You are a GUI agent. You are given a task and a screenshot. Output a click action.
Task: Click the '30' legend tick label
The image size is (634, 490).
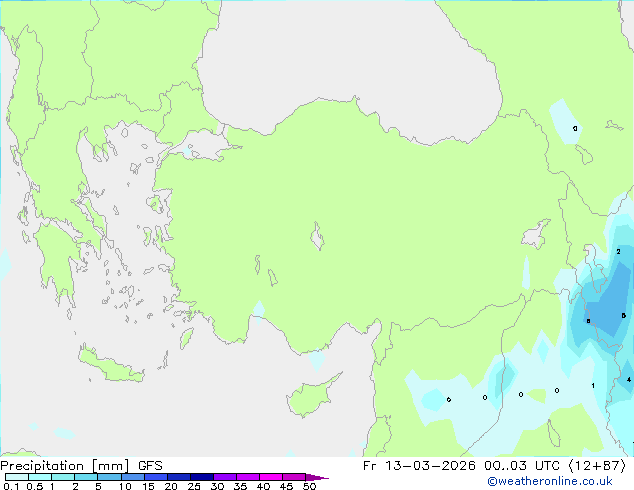[x=218, y=486]
